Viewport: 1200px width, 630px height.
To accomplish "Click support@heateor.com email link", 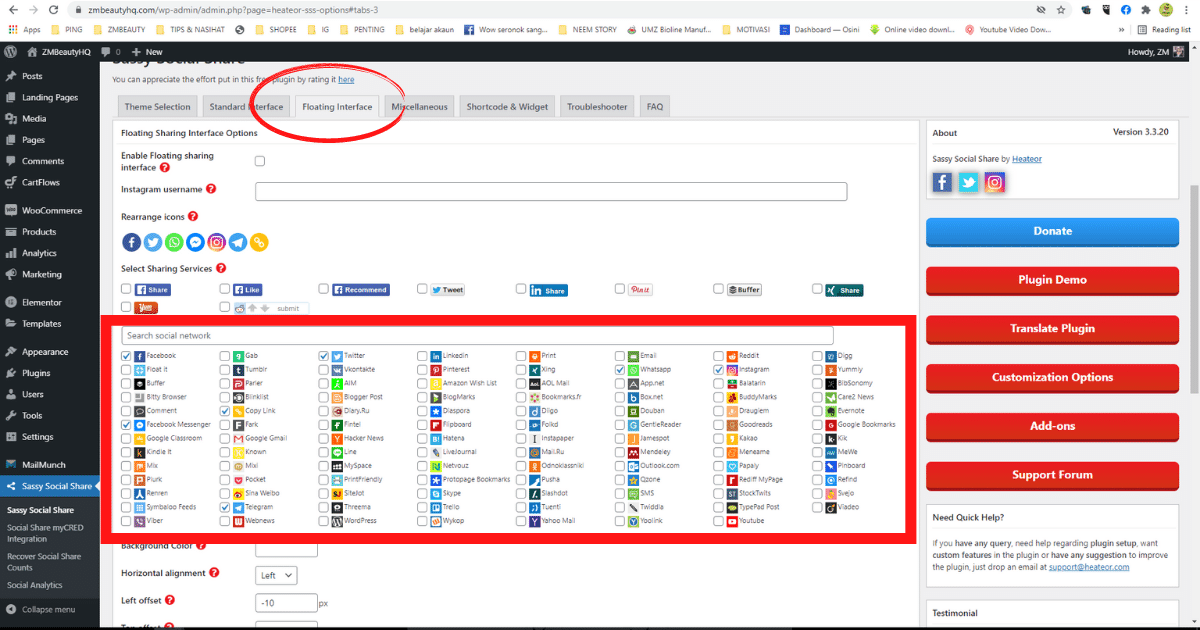I will point(1090,567).
